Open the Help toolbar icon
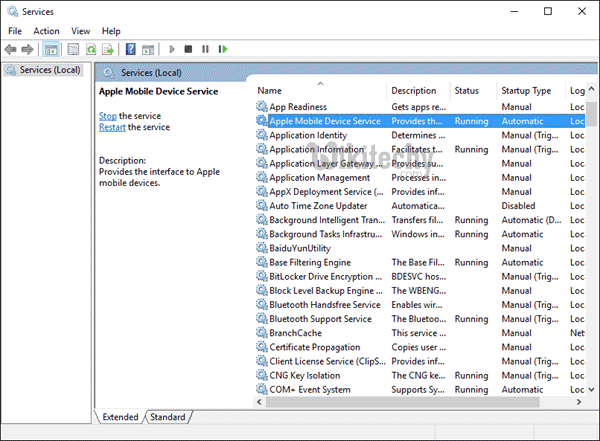The height and width of the screenshot is (441, 600). (x=130, y=49)
